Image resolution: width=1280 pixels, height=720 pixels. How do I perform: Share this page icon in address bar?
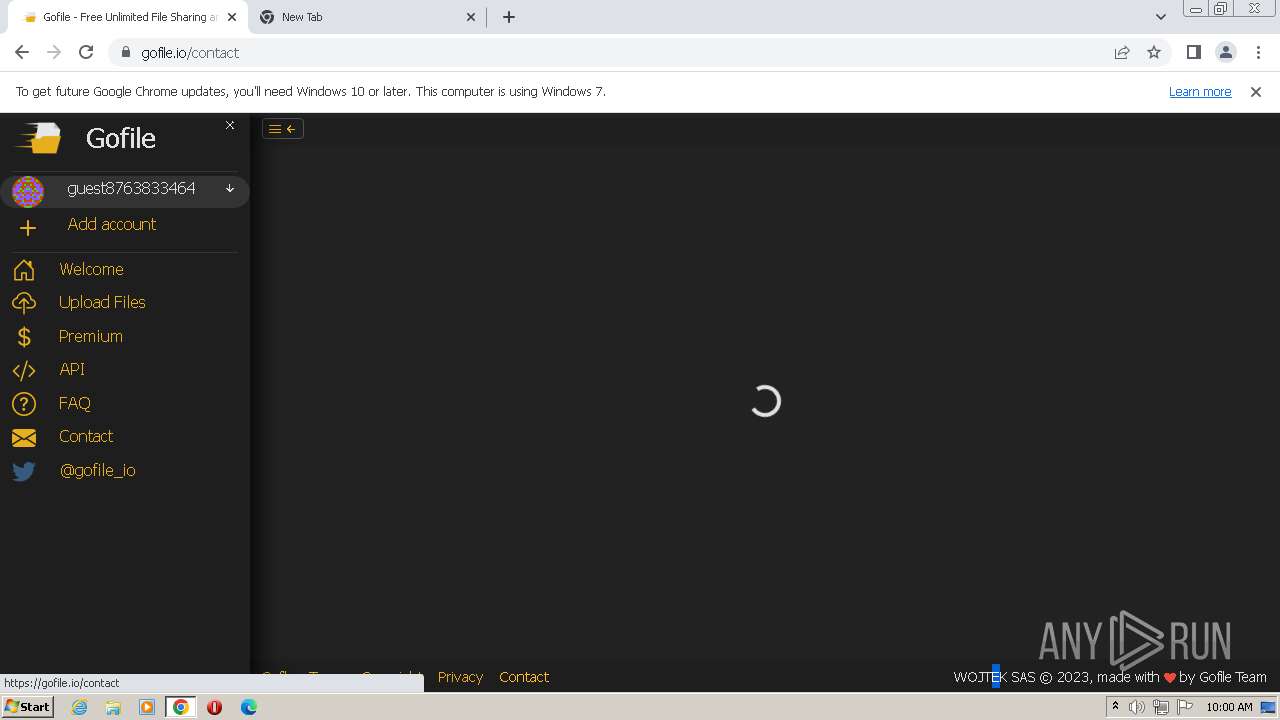pyautogui.click(x=1122, y=52)
